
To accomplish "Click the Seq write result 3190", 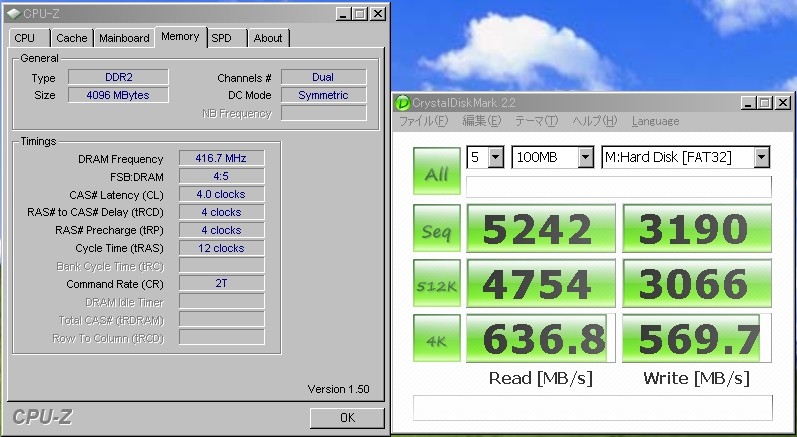I will (697, 228).
